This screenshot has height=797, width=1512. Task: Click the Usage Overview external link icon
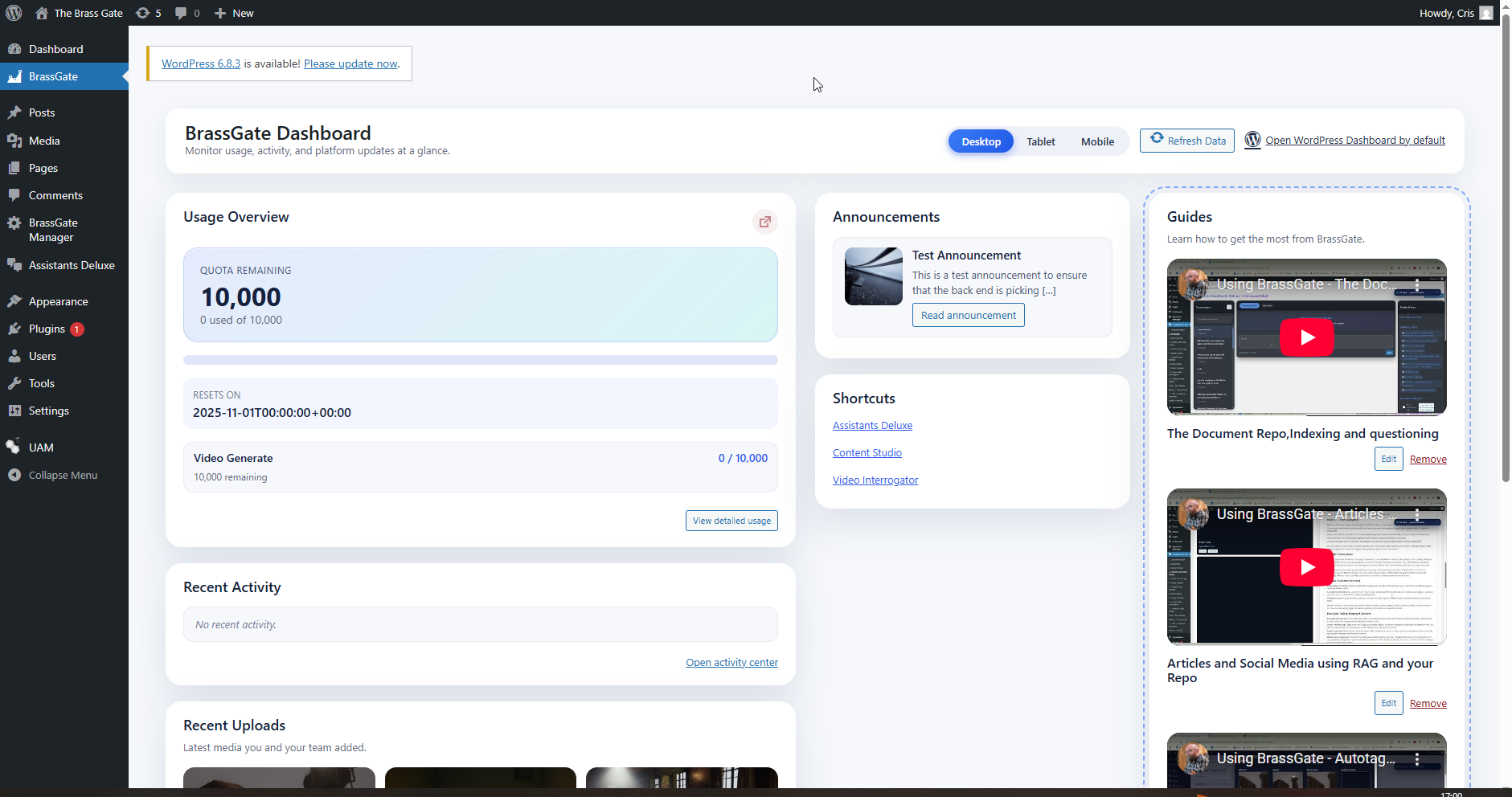[764, 222]
